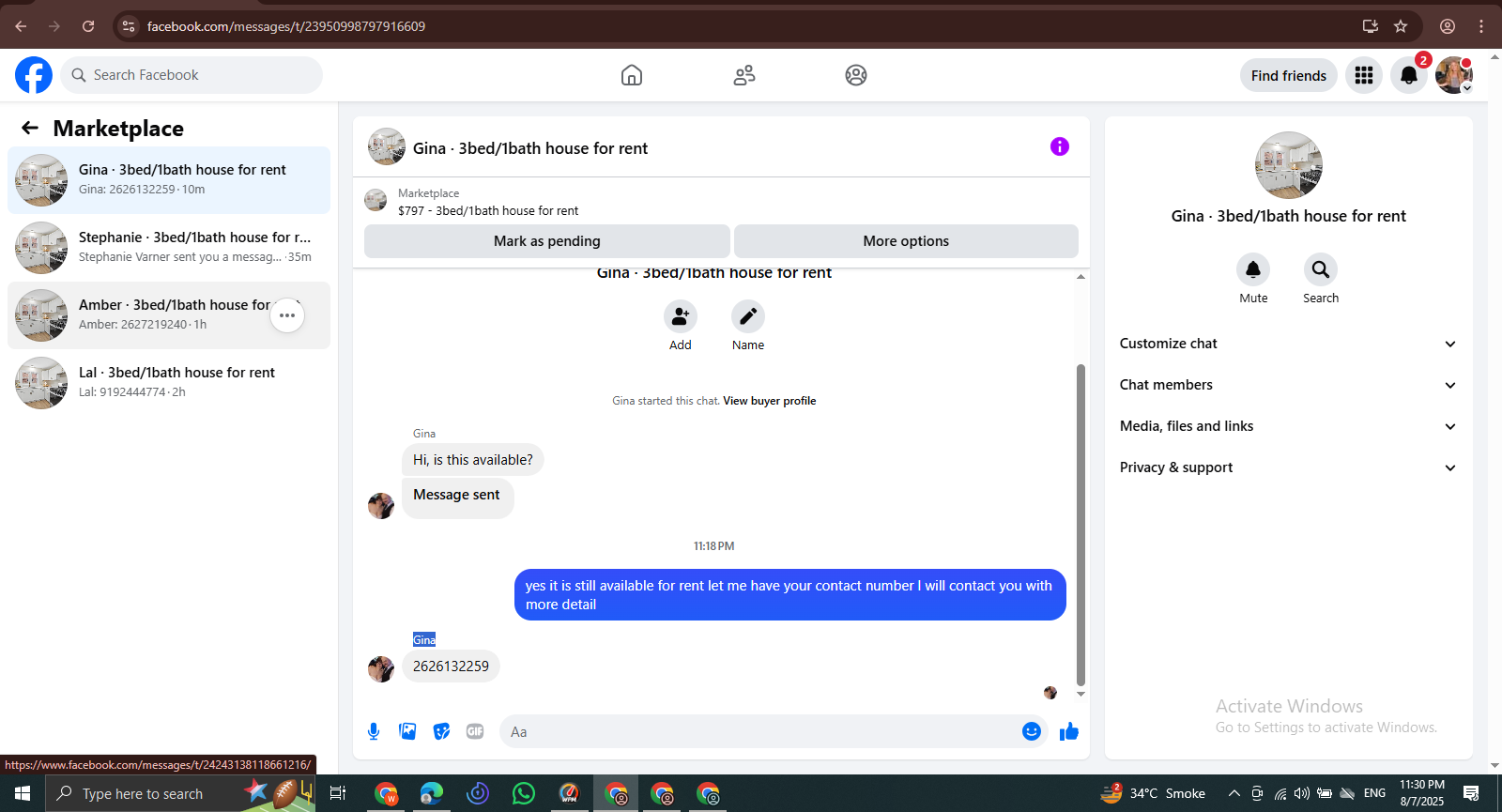Open the conversation information icon
This screenshot has height=812, width=1502.
point(1060,146)
